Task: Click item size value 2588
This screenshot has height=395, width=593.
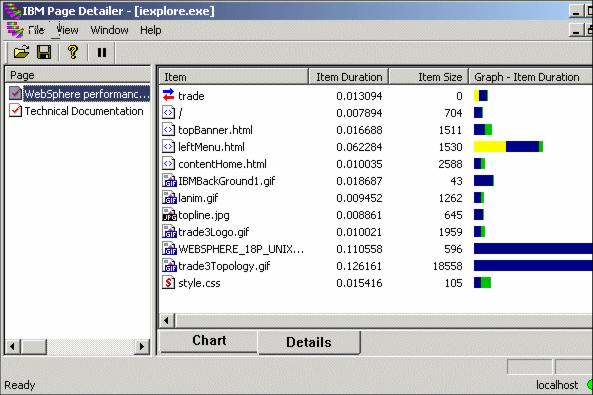Action: tap(450, 164)
